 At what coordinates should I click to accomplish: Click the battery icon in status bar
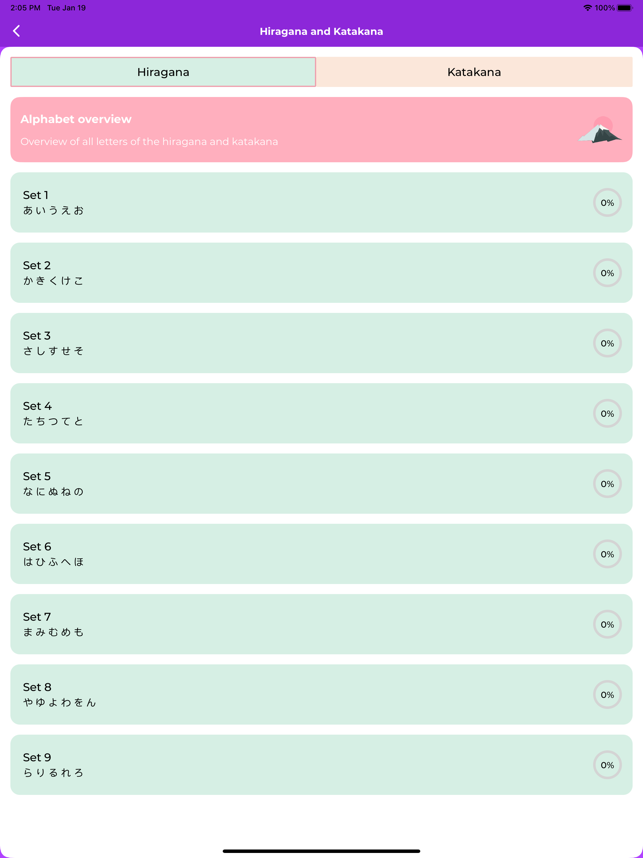pyautogui.click(x=624, y=8)
